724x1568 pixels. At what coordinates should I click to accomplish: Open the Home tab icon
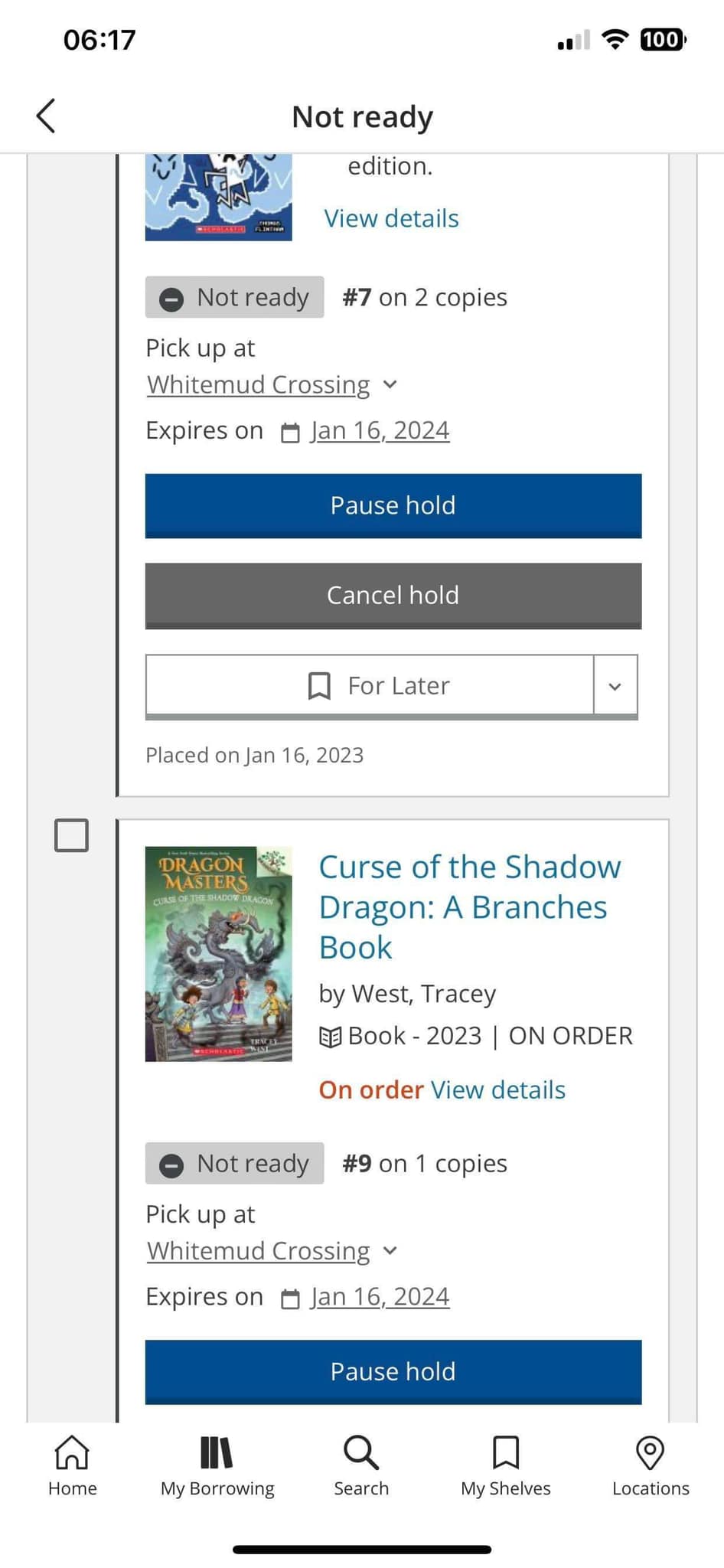pos(72,1452)
